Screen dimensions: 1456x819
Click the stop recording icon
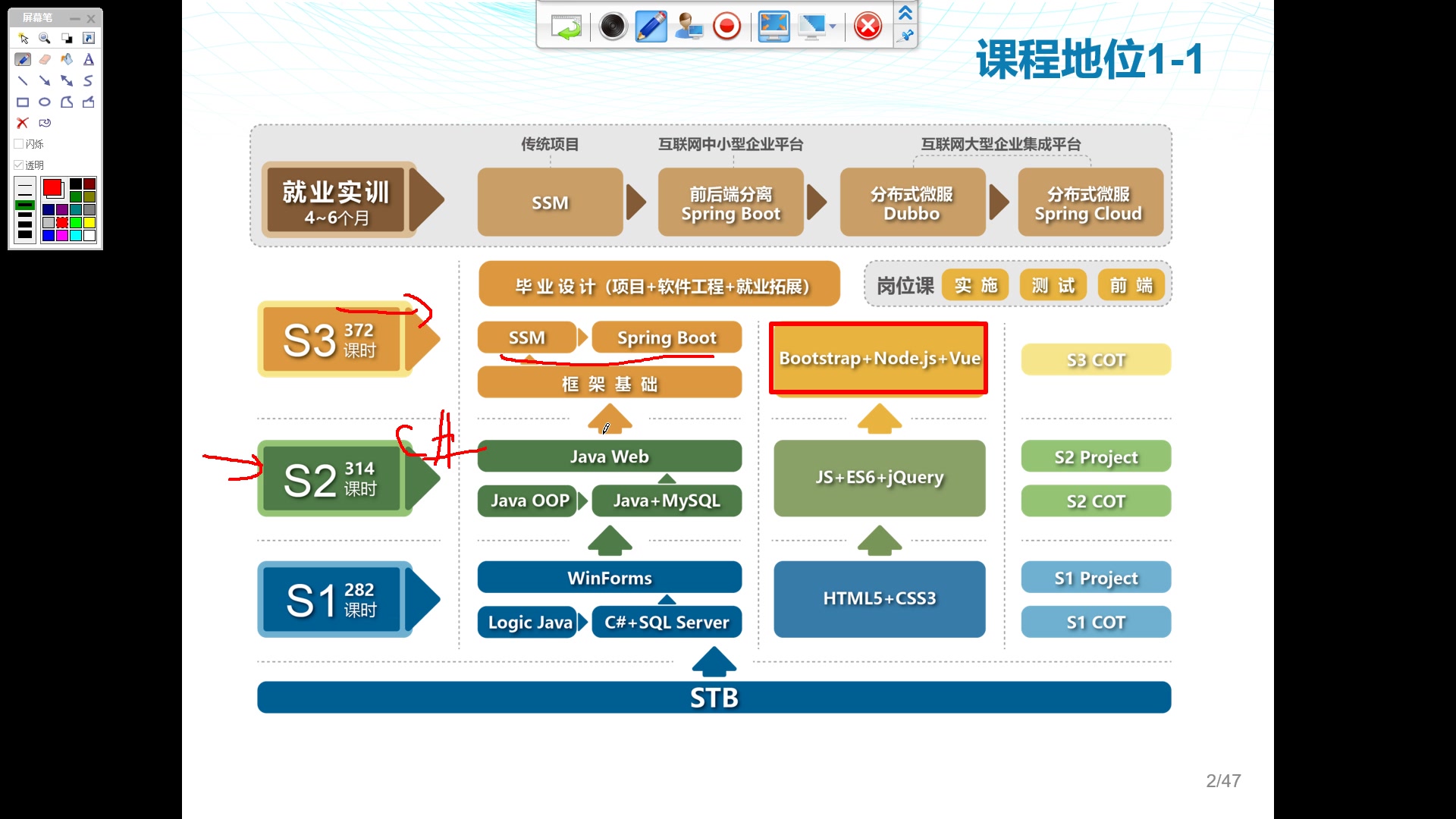pyautogui.click(x=728, y=25)
